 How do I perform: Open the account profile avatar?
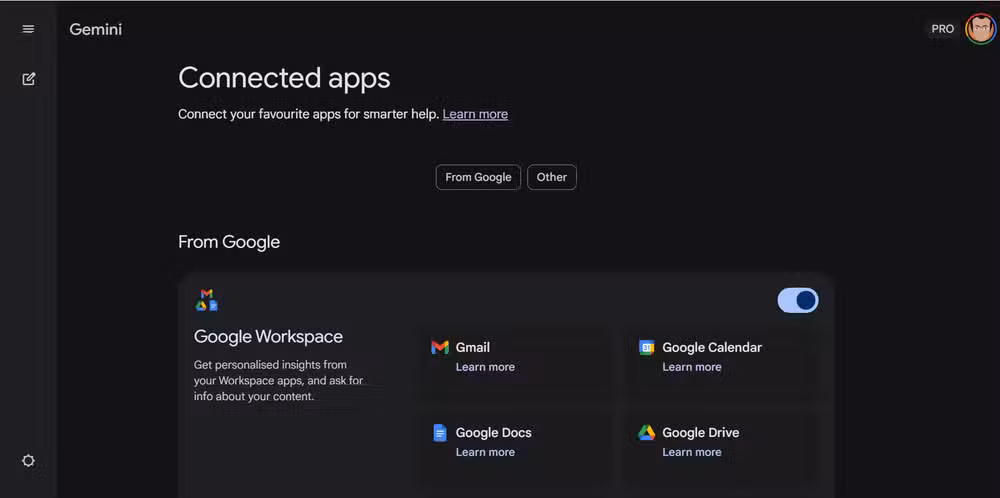pyautogui.click(x=980, y=29)
